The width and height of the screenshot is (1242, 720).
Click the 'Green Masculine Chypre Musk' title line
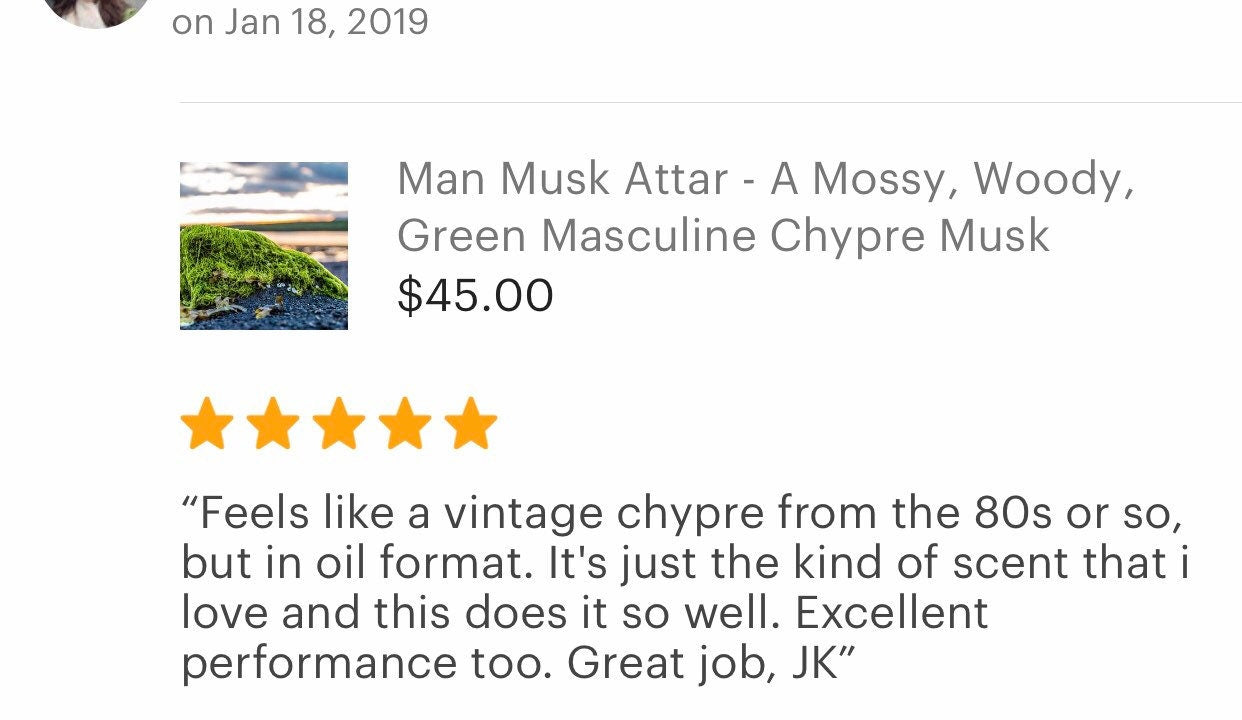coord(723,237)
